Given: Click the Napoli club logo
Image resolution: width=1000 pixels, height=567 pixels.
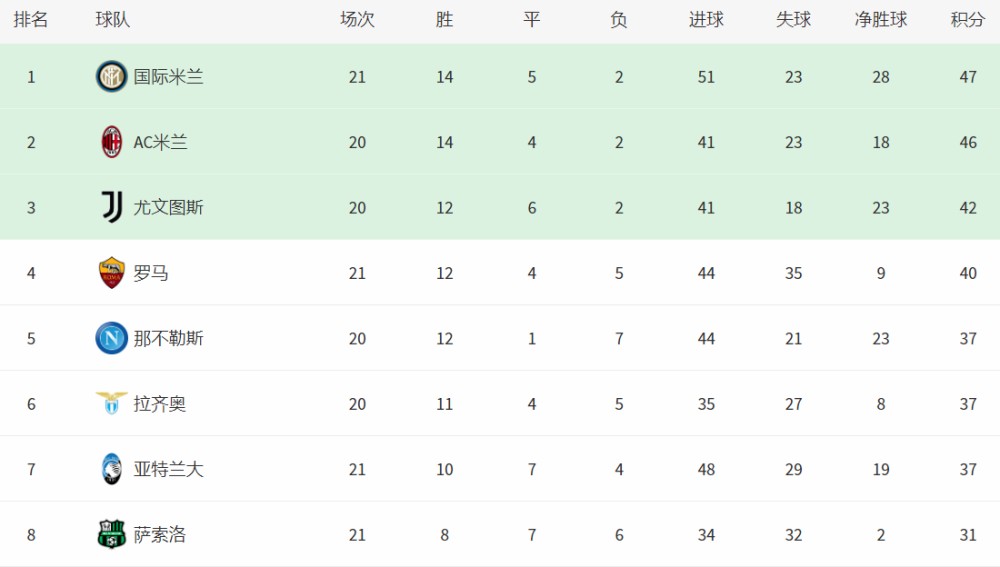Looking at the screenshot, I should [x=111, y=338].
